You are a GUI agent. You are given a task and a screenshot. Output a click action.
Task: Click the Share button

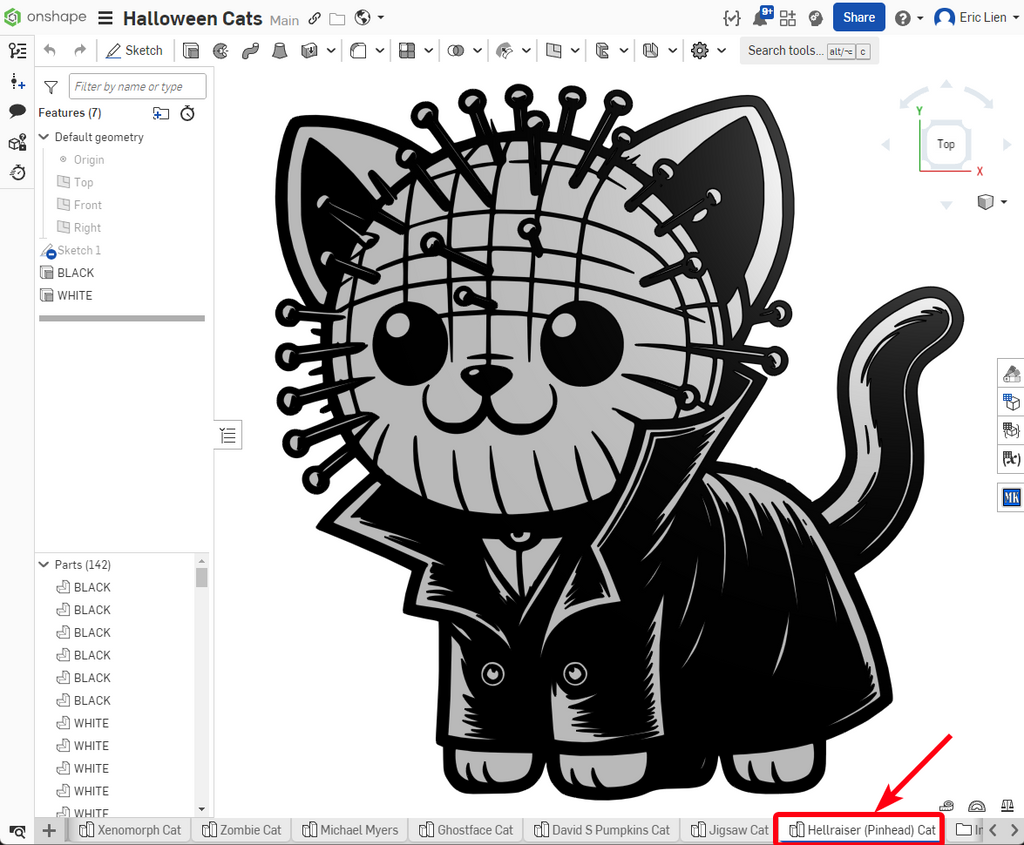pyautogui.click(x=858, y=18)
